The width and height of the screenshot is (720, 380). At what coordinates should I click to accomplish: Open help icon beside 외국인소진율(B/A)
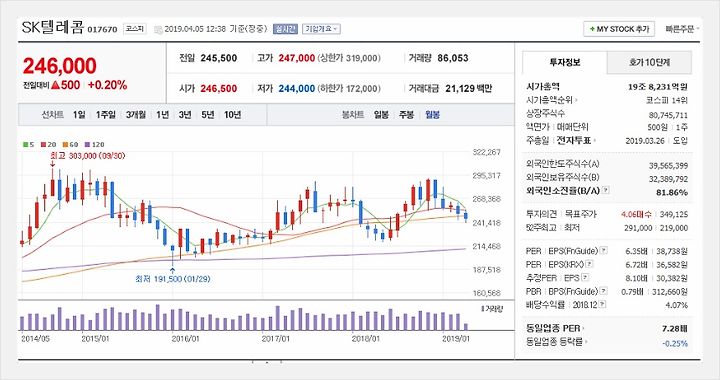[606, 190]
